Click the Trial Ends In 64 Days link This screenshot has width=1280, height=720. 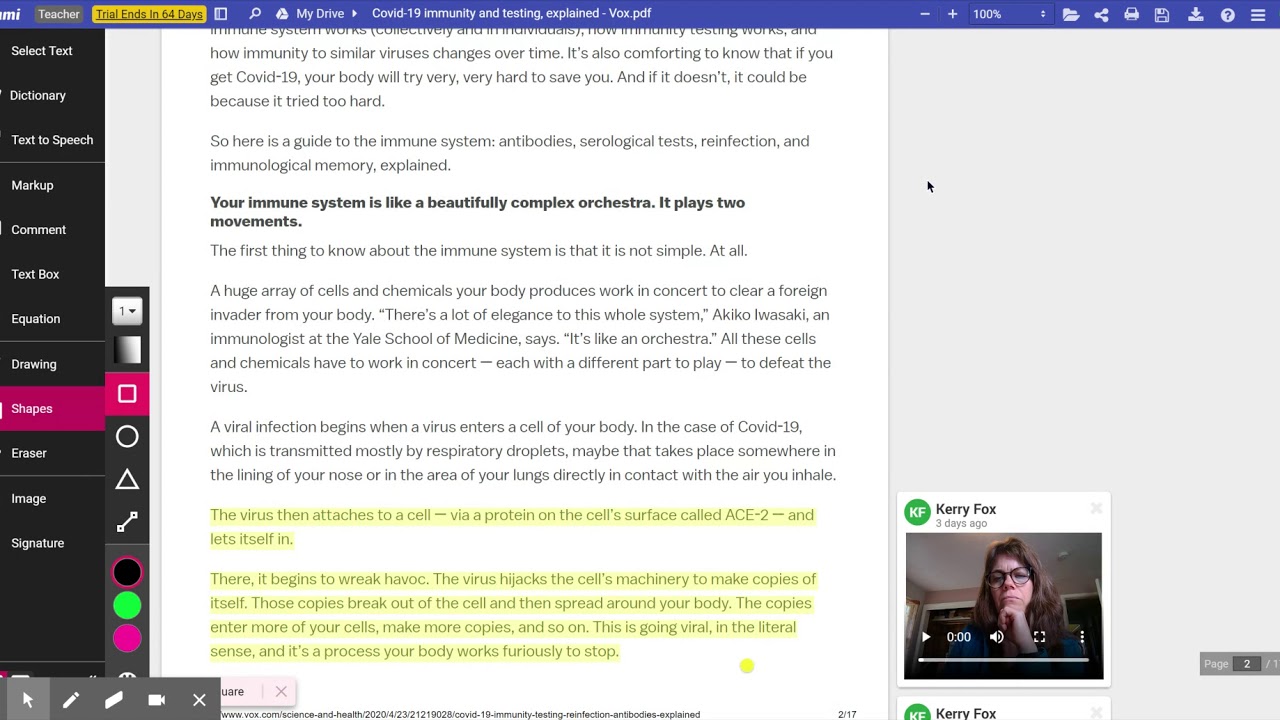[149, 14]
